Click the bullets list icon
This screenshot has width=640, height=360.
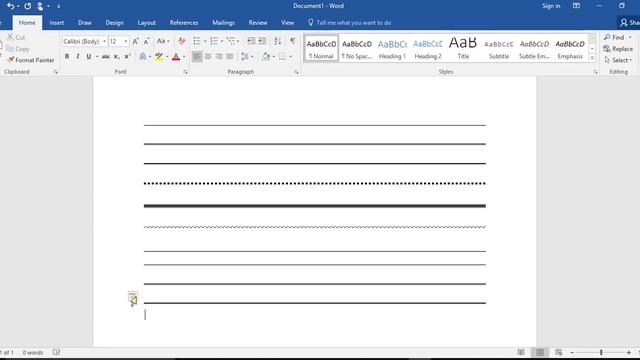pyautogui.click(x=197, y=41)
